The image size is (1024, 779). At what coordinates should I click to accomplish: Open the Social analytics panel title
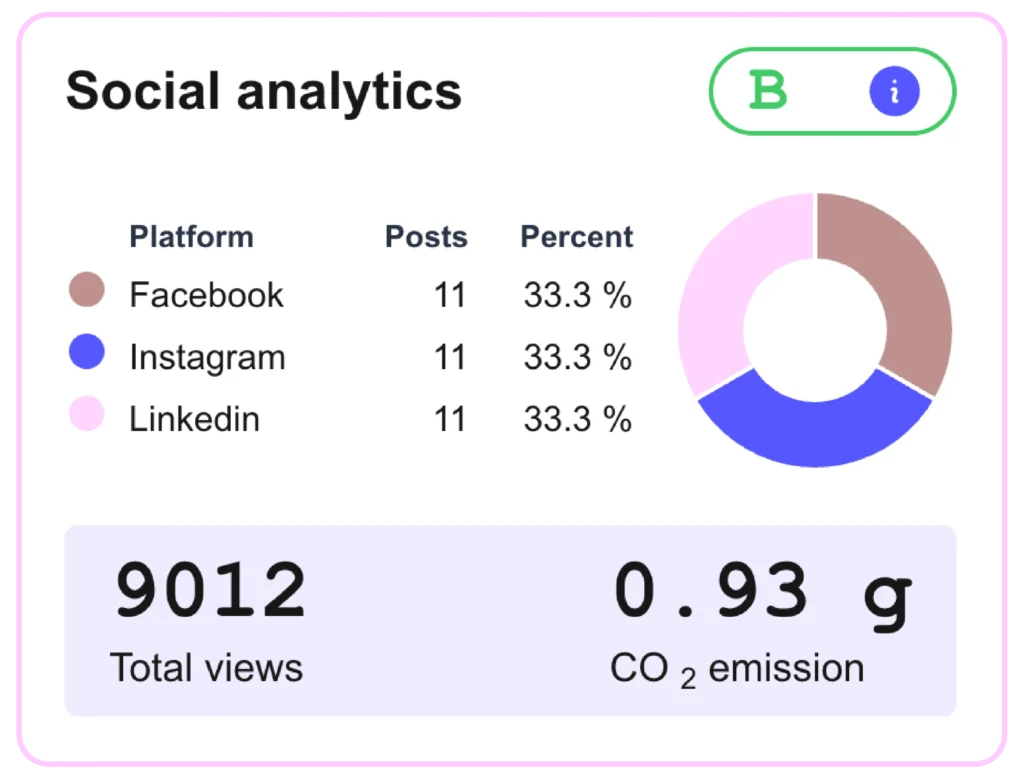[x=263, y=91]
